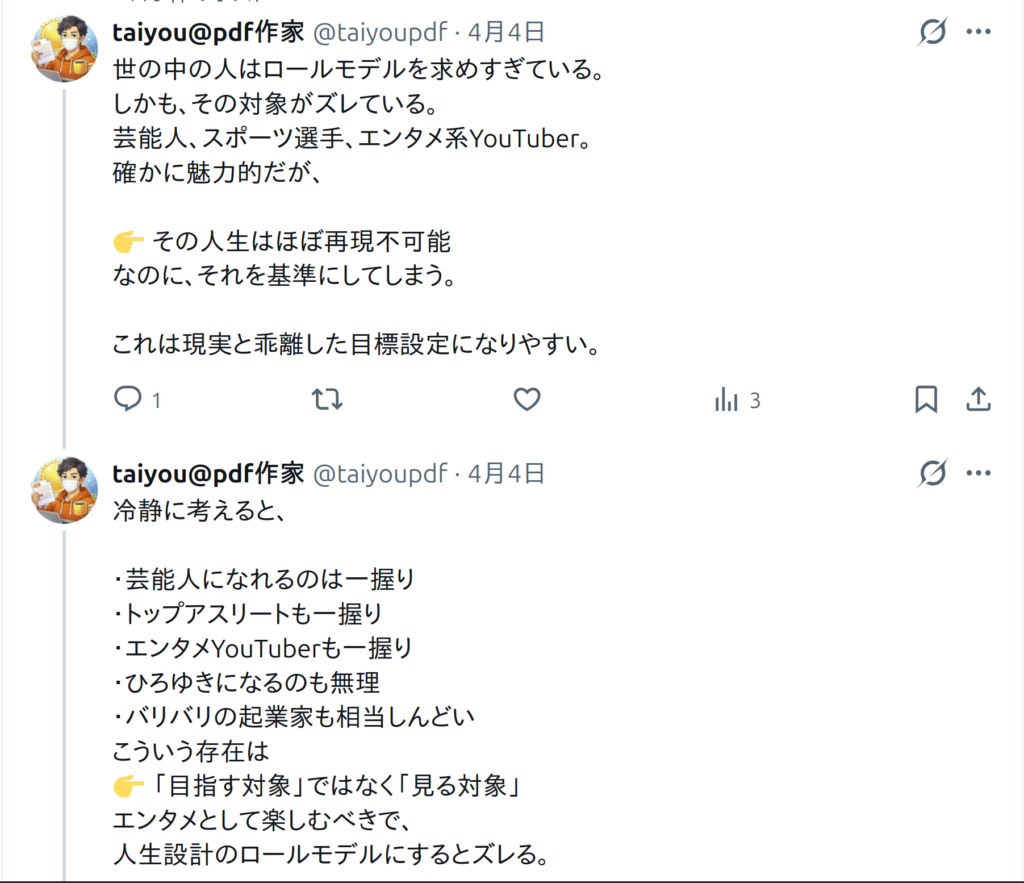Click the Grok icon on the first post
The image size is (1024, 883).
[x=932, y=33]
